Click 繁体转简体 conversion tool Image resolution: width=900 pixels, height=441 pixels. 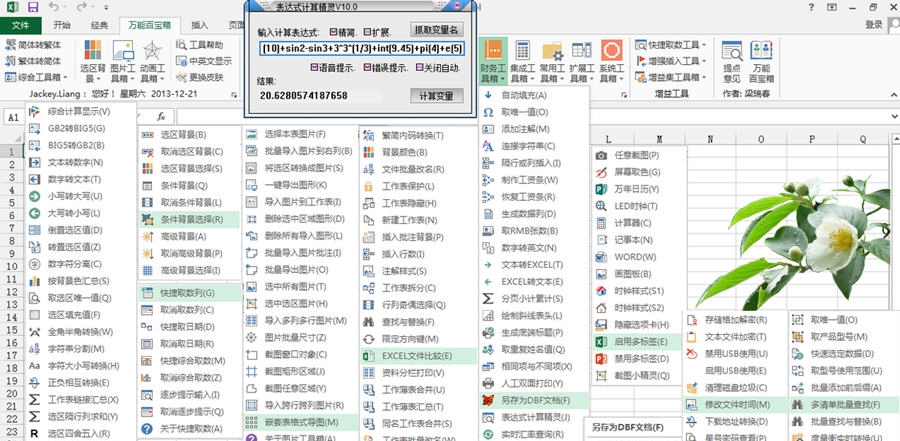pos(33,61)
